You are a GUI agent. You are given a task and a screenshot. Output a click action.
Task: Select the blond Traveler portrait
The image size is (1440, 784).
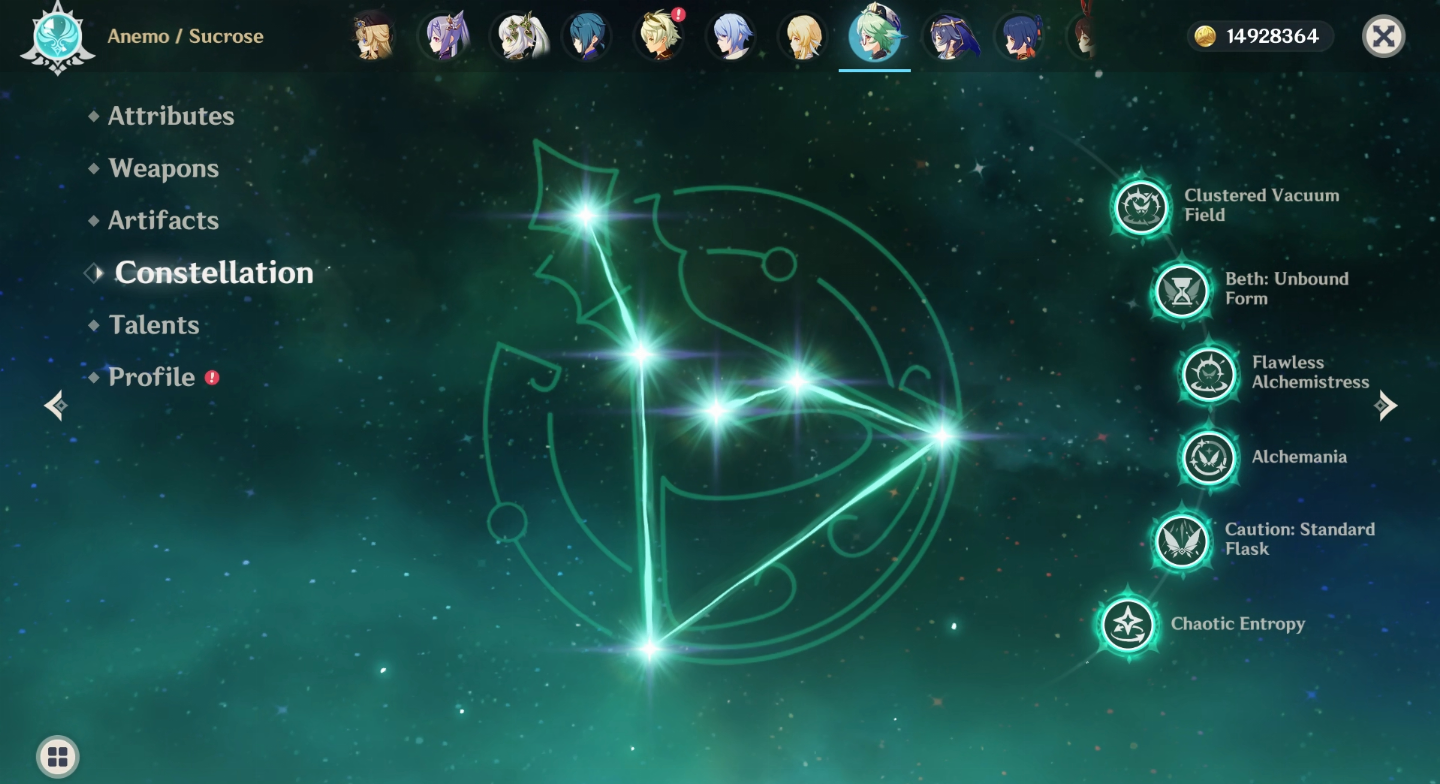pyautogui.click(x=803, y=37)
